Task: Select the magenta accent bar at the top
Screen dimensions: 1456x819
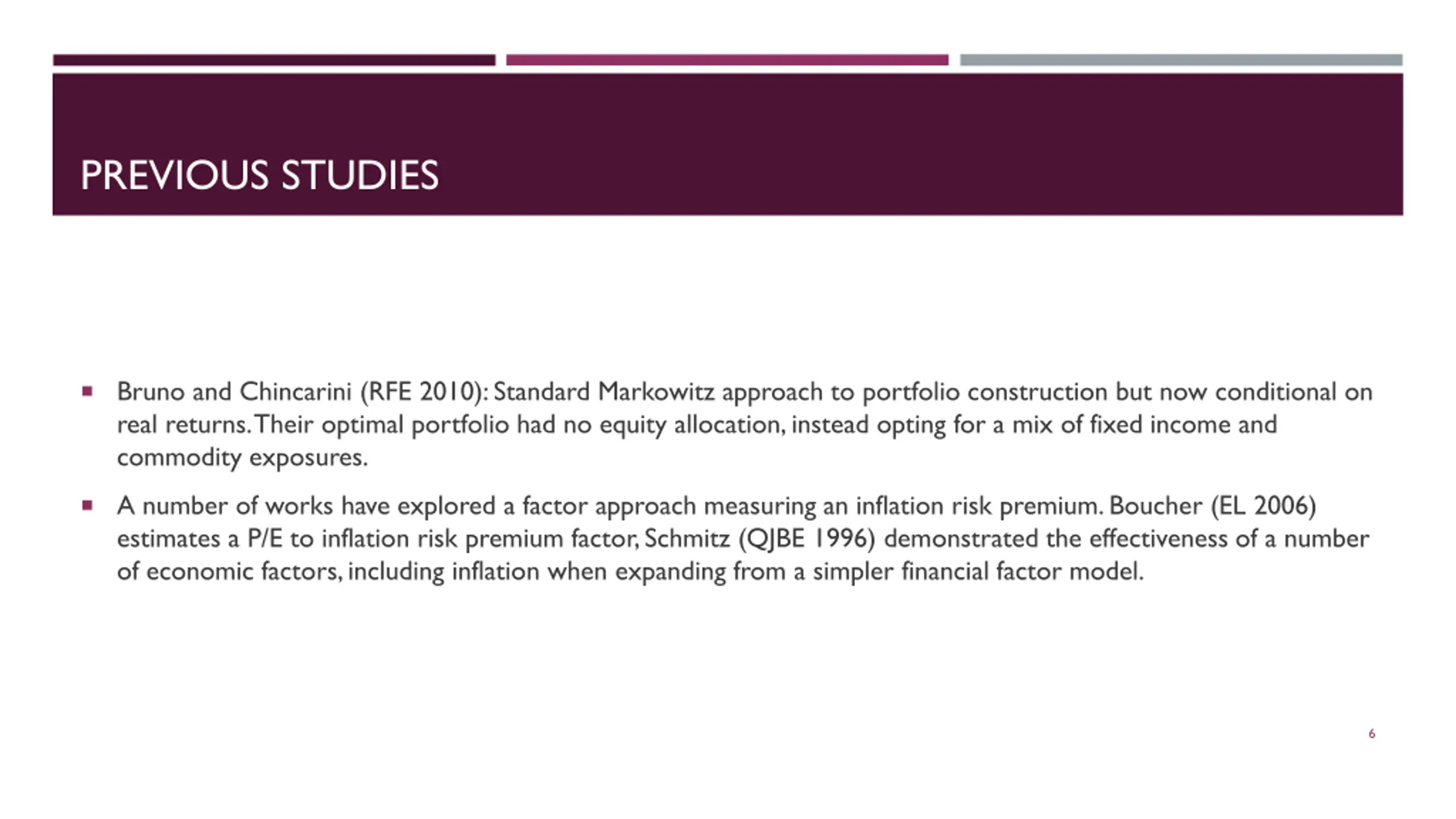Action: [727, 60]
